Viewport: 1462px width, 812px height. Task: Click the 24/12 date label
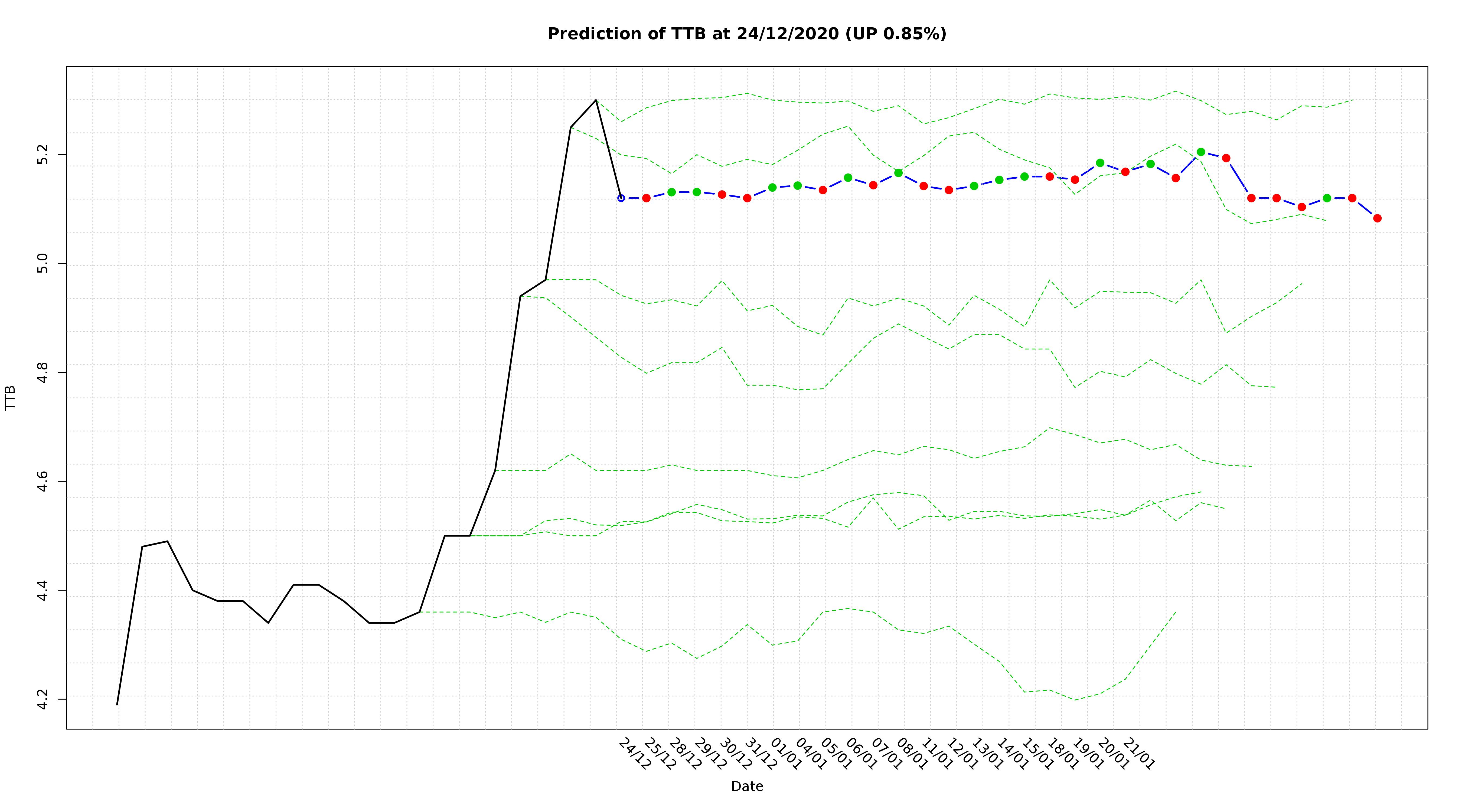tap(635, 754)
